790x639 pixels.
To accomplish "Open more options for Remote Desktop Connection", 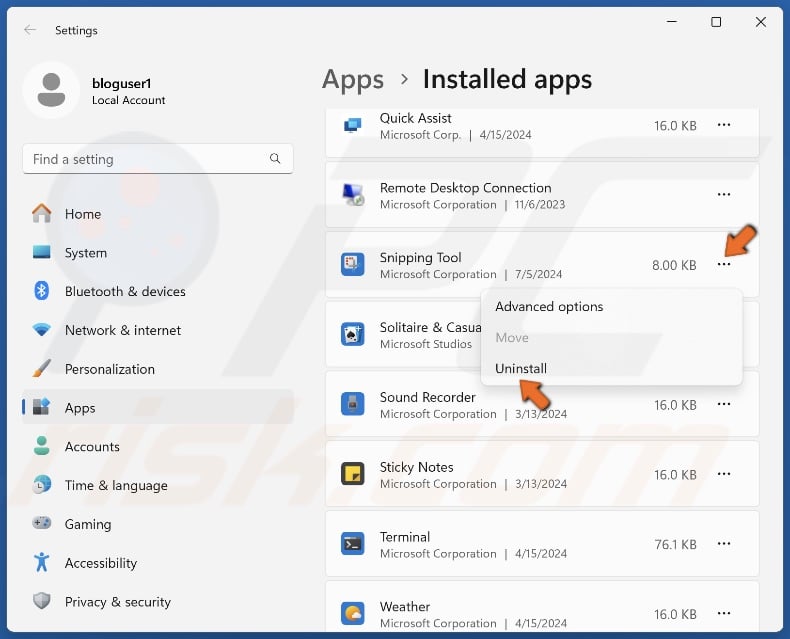I will click(724, 195).
